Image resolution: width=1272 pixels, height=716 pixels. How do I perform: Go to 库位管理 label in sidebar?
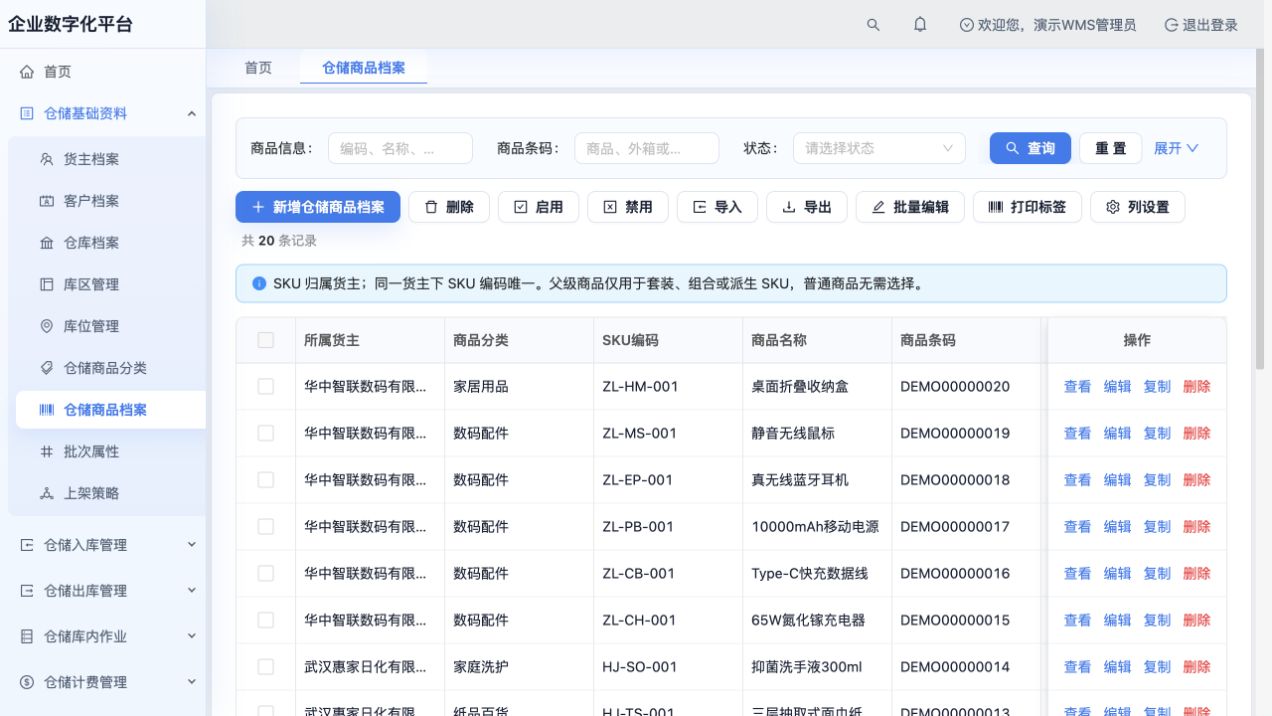coord(91,326)
